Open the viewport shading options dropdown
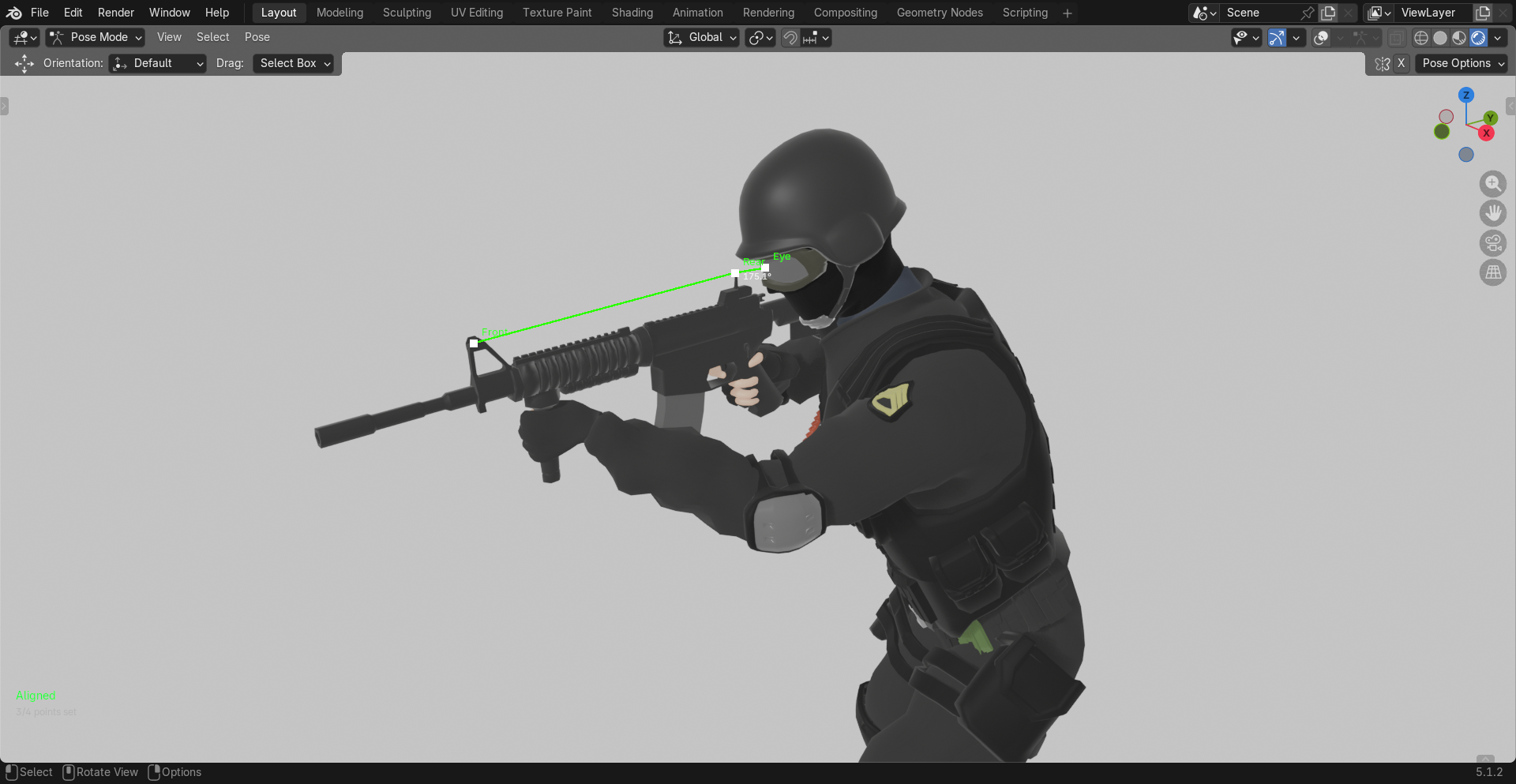 pyautogui.click(x=1497, y=37)
